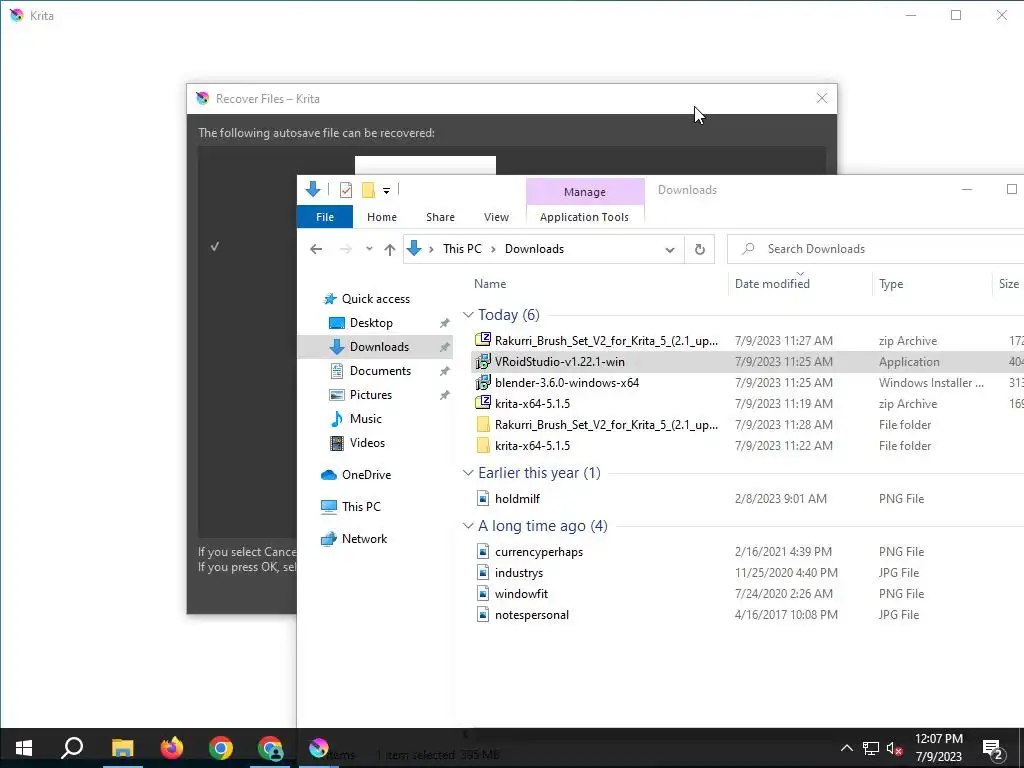Select blender-3.6.0-windows-x64 installer icon
This screenshot has width=1024, height=768.
[483, 382]
